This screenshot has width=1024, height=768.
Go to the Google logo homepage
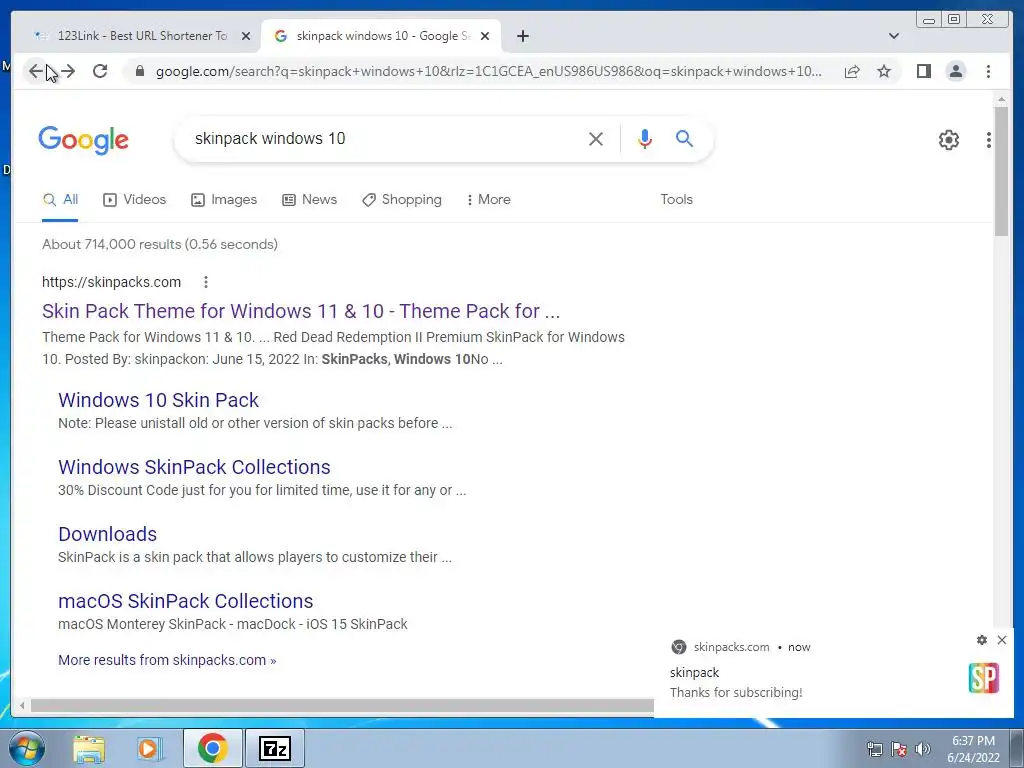pyautogui.click(x=84, y=140)
